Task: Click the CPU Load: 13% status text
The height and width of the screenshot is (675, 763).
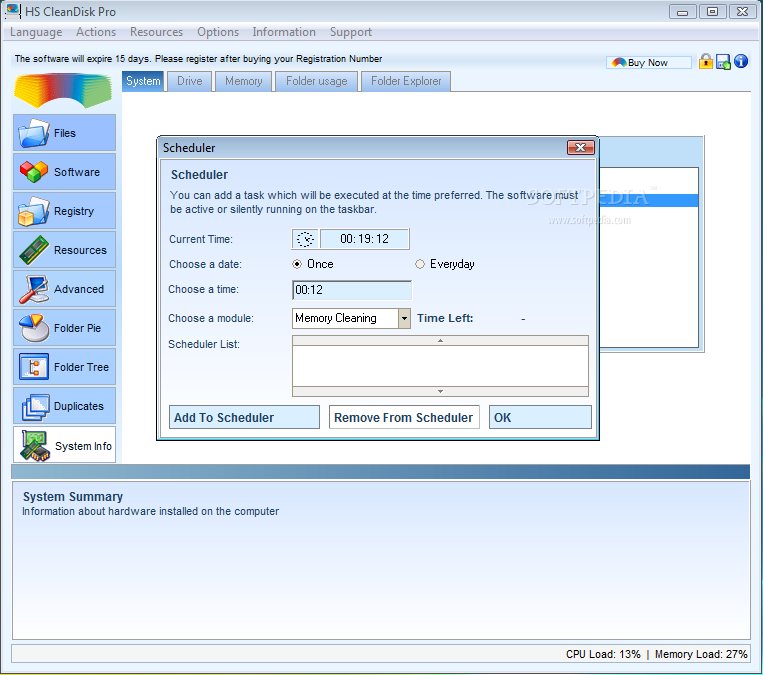Action: click(x=603, y=654)
